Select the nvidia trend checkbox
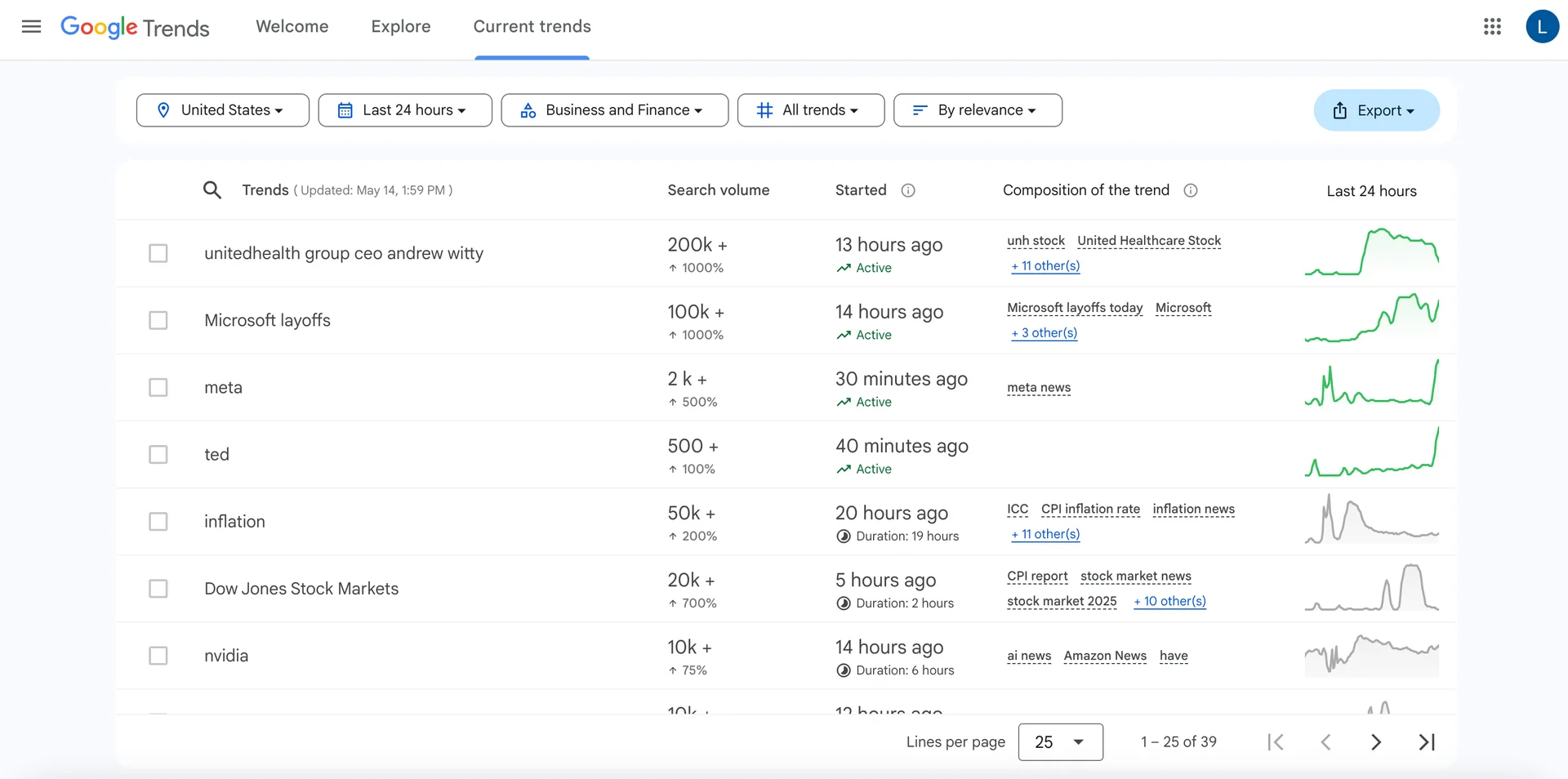The image size is (1568, 779). (x=158, y=655)
